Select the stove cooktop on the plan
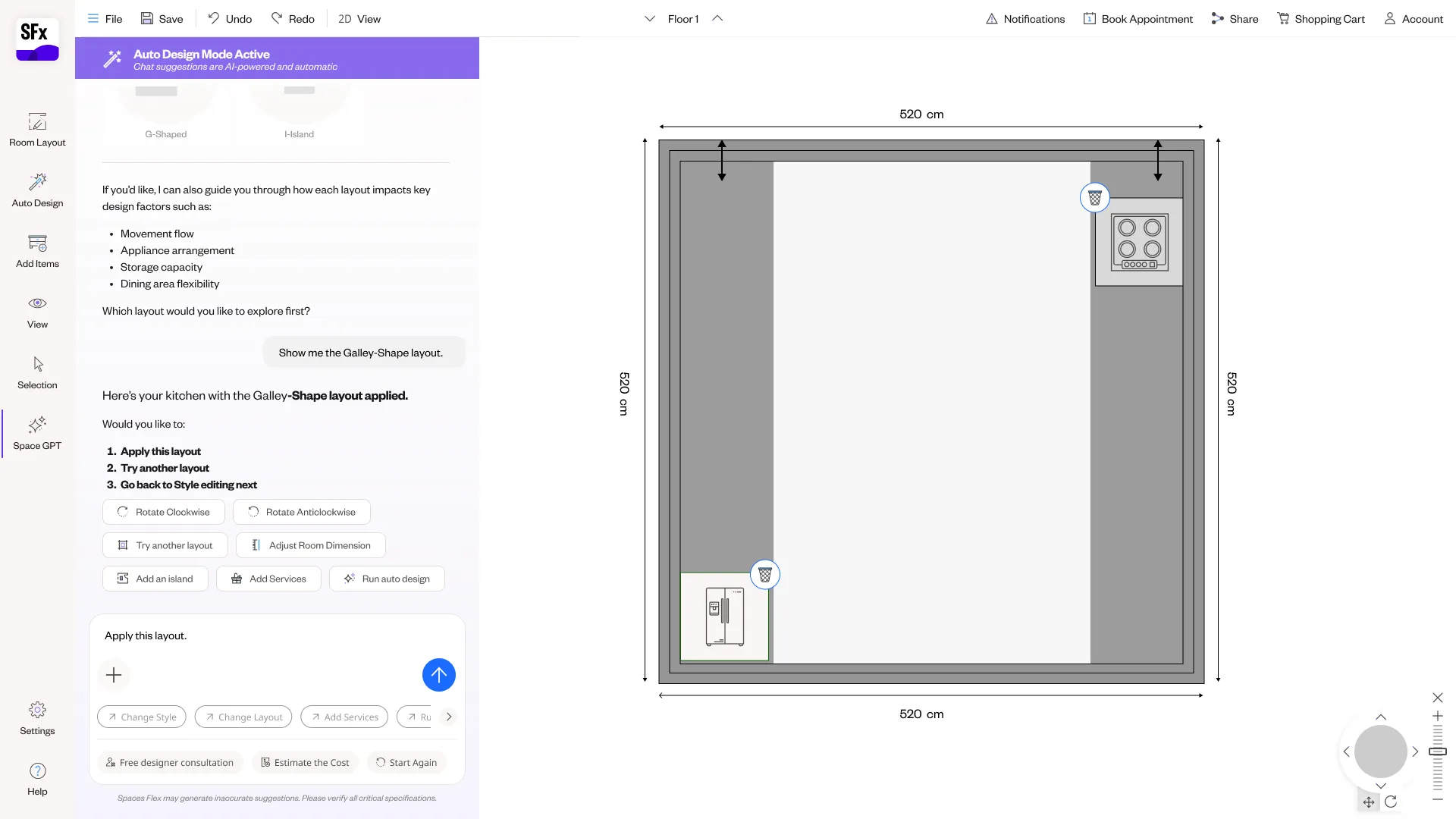 coord(1139,242)
